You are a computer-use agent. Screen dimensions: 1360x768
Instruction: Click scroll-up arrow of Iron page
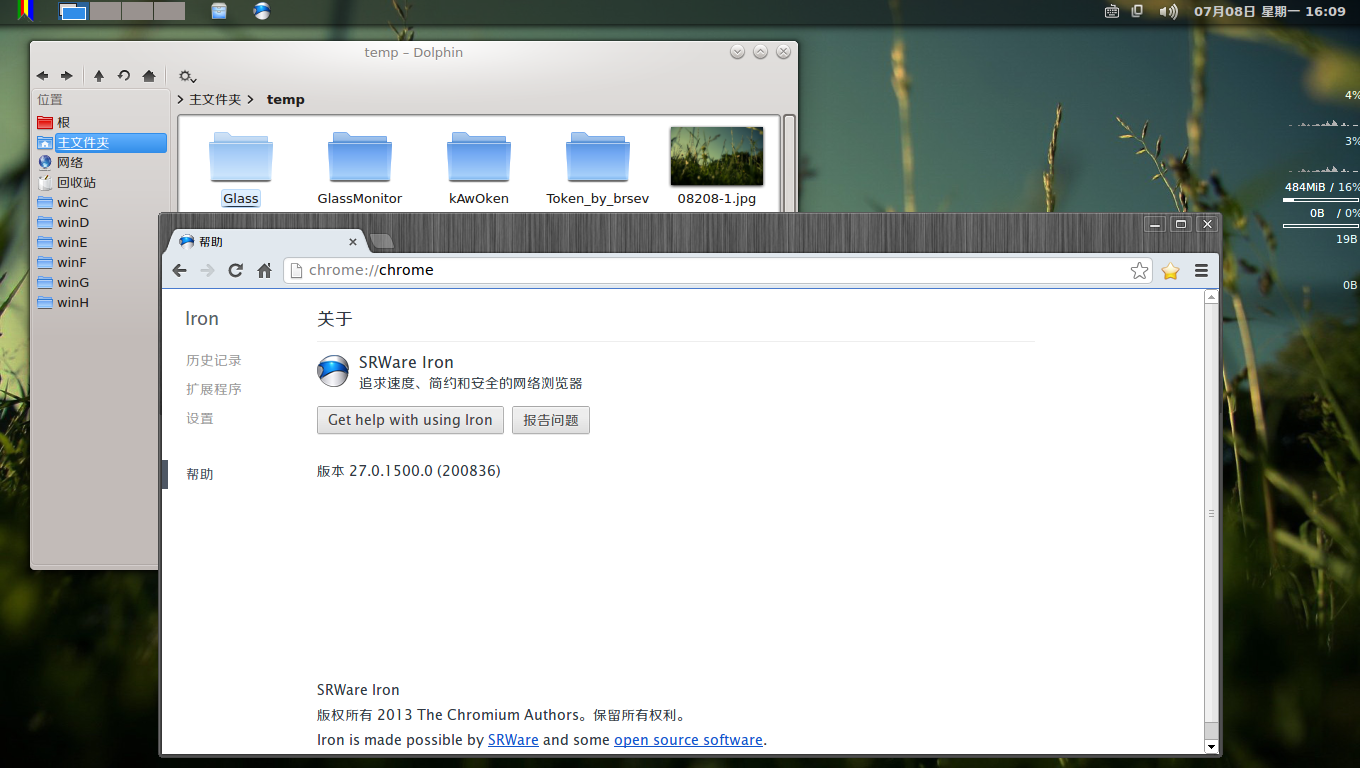click(x=1211, y=297)
